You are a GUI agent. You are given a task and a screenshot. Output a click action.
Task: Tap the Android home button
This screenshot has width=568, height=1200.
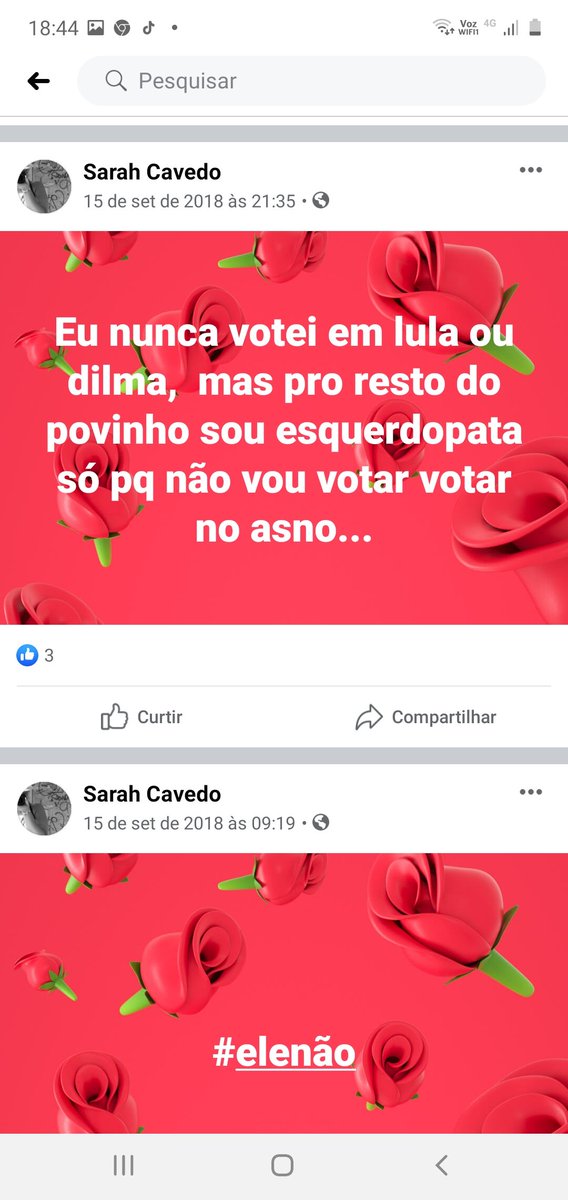(x=283, y=1165)
